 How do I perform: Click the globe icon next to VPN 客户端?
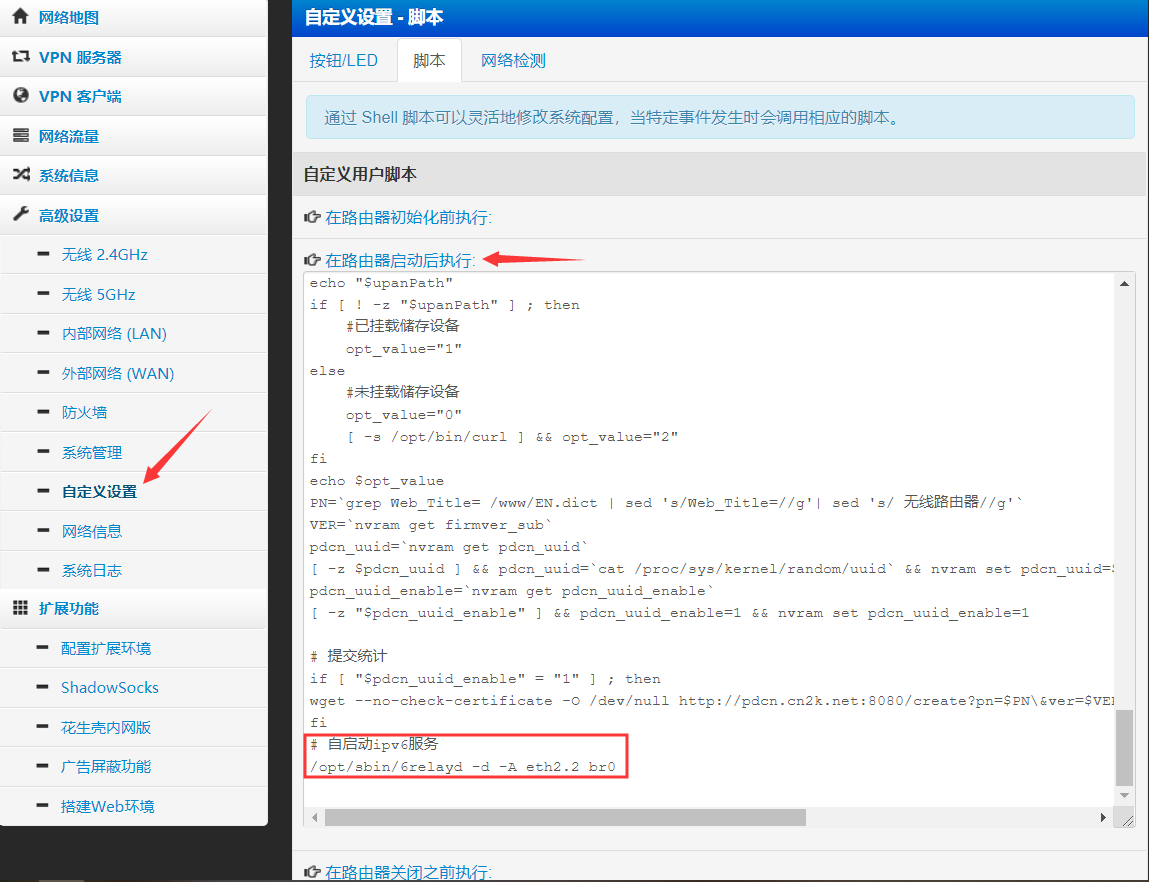tap(21, 95)
